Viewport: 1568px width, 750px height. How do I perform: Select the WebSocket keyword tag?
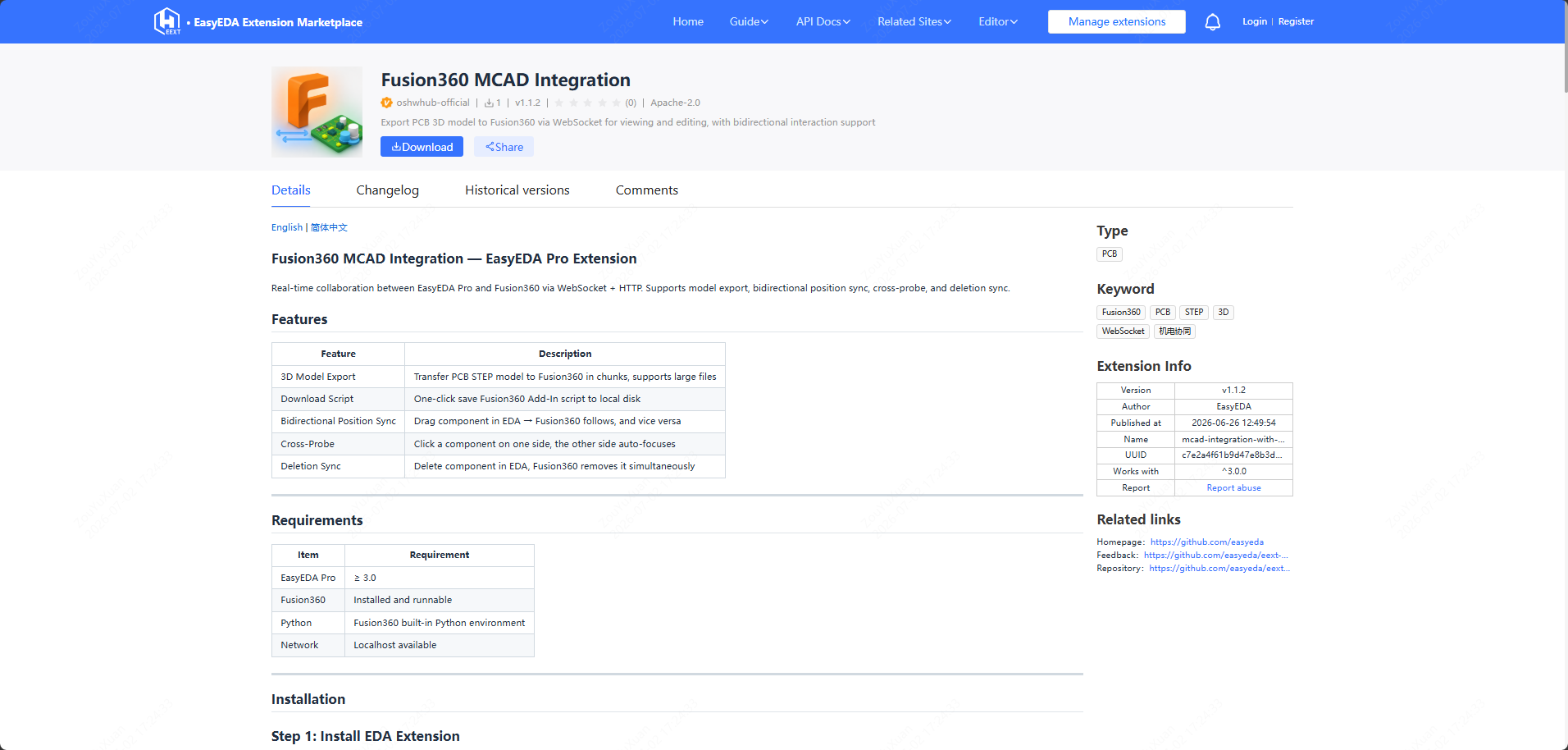tap(1123, 332)
